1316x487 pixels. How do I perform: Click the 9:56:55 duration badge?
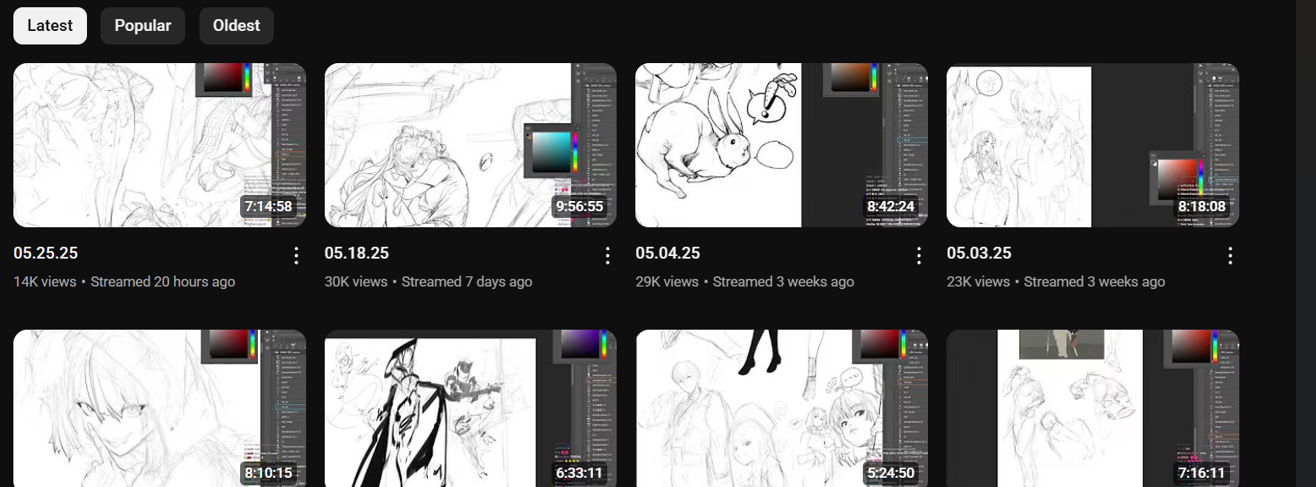(x=579, y=207)
